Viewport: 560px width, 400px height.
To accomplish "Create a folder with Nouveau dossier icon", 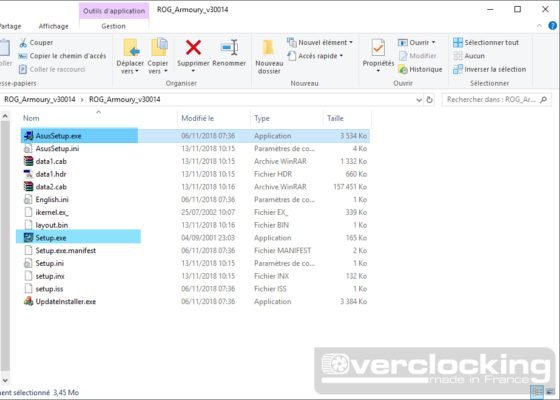I will [x=268, y=48].
